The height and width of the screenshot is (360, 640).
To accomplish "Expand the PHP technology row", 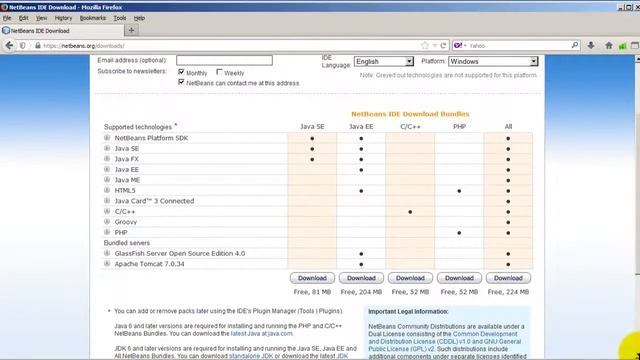I will [107, 232].
